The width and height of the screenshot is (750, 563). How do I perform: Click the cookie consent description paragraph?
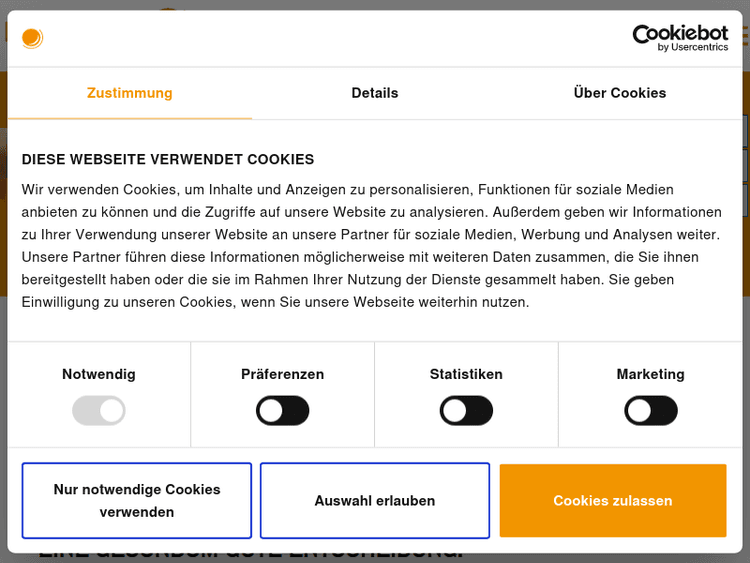(x=372, y=245)
